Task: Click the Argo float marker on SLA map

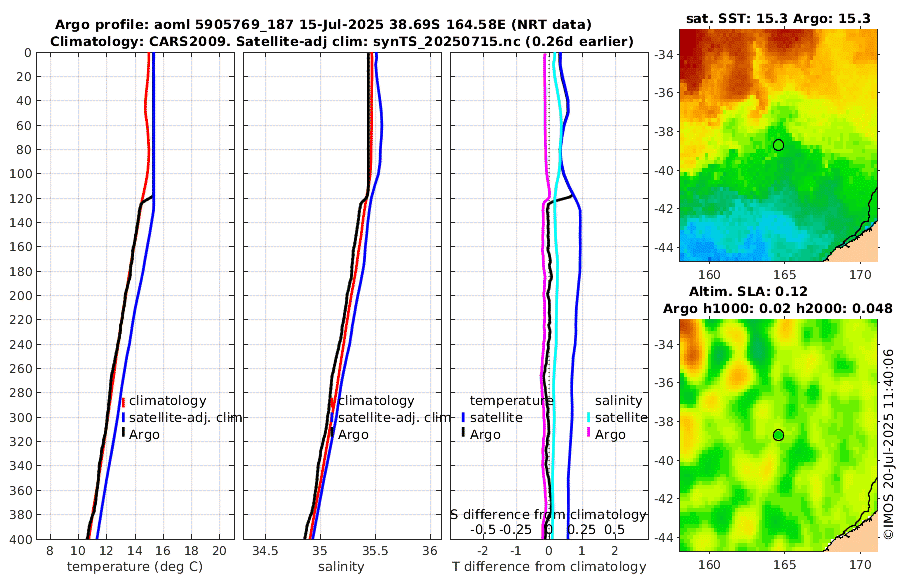Action: pos(778,435)
